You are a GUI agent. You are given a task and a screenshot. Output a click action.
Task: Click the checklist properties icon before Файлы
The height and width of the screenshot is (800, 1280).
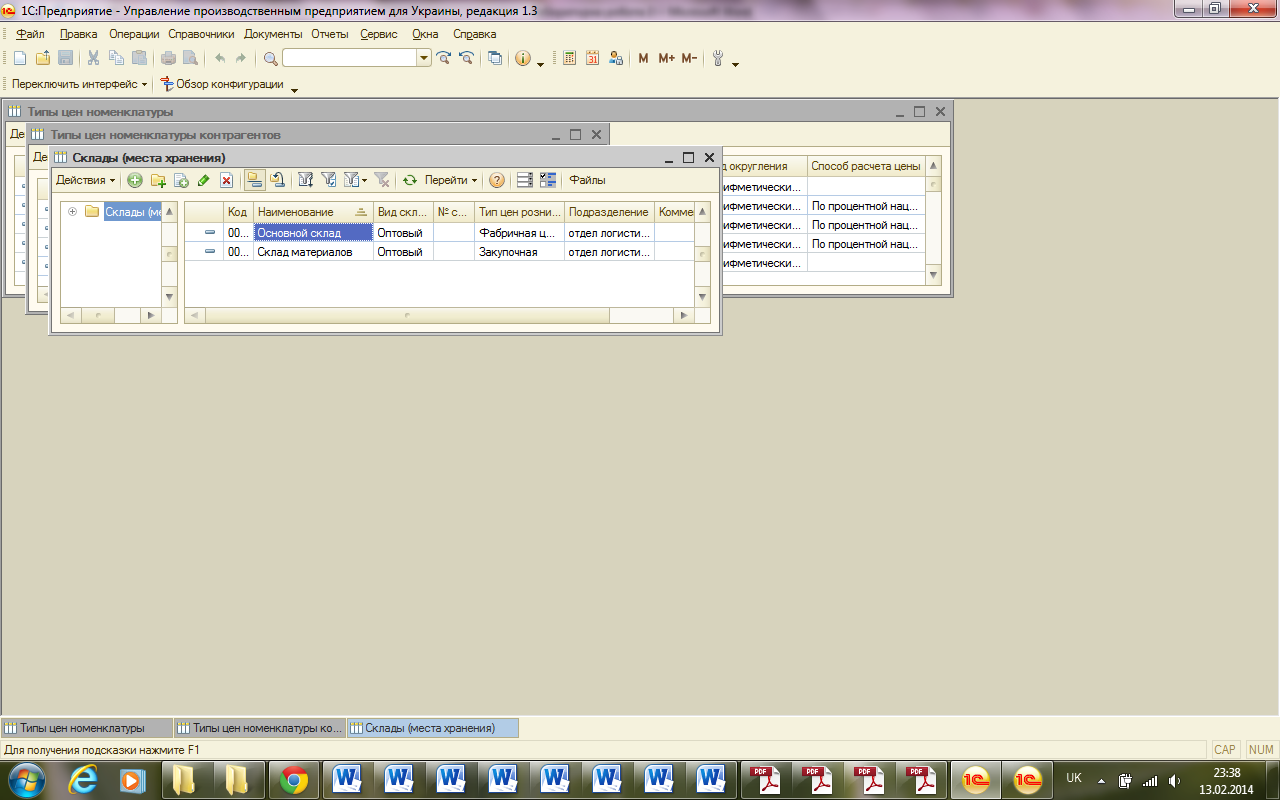[x=548, y=180]
